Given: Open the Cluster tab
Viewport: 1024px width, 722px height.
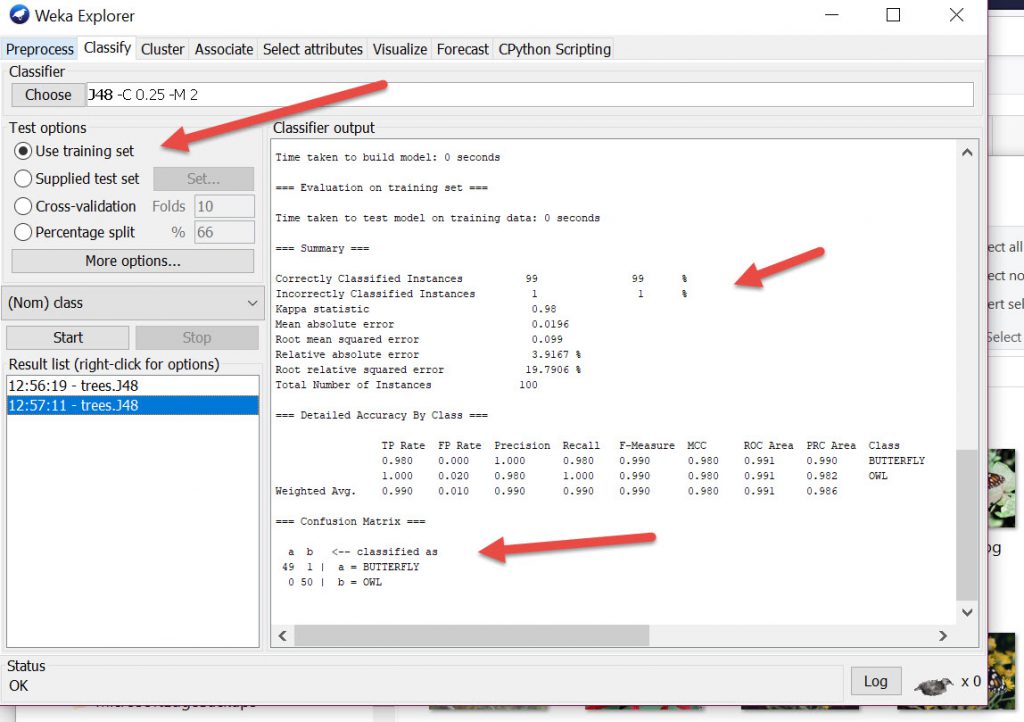Looking at the screenshot, I should pos(162,49).
